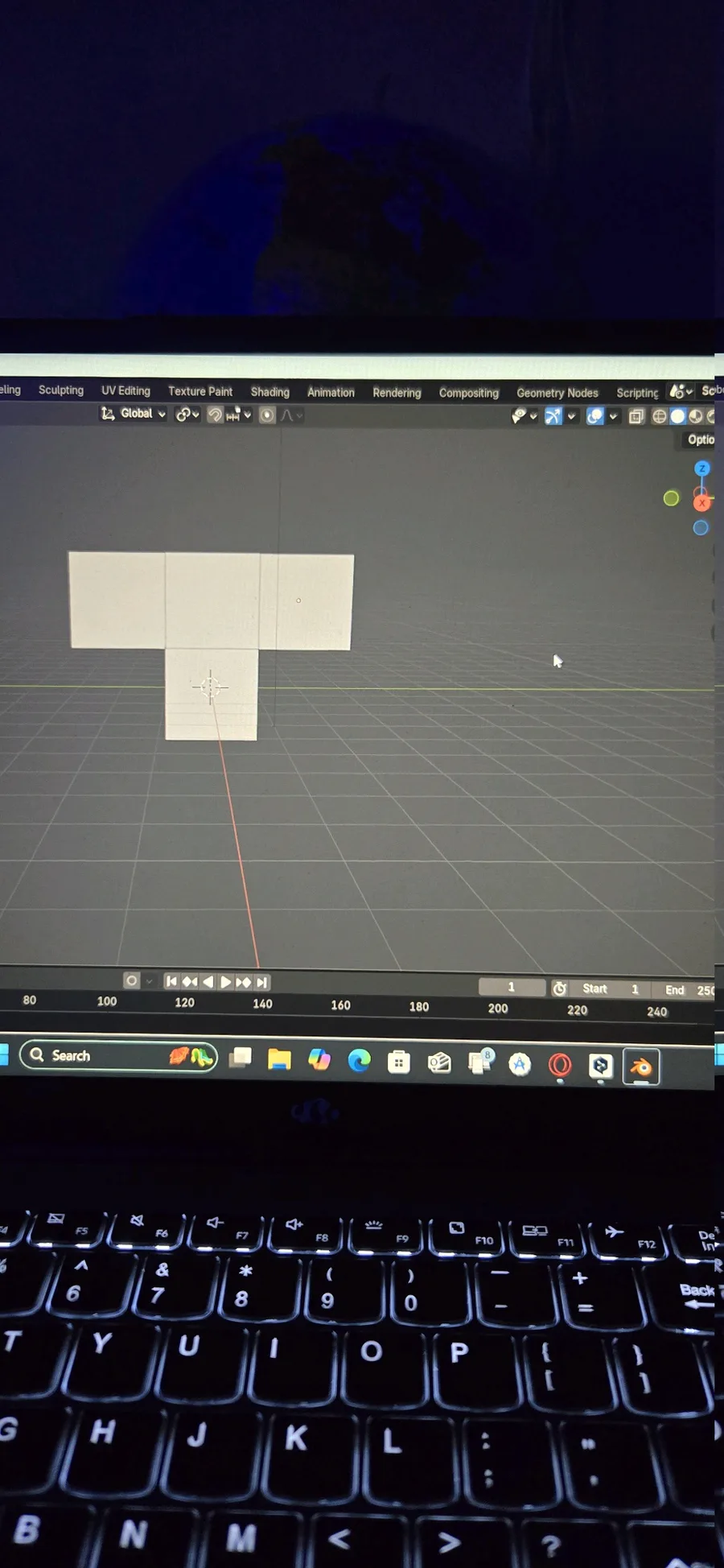This screenshot has height=1568, width=724.
Task: Switch to the Texture Paint workspace
Action: (200, 391)
